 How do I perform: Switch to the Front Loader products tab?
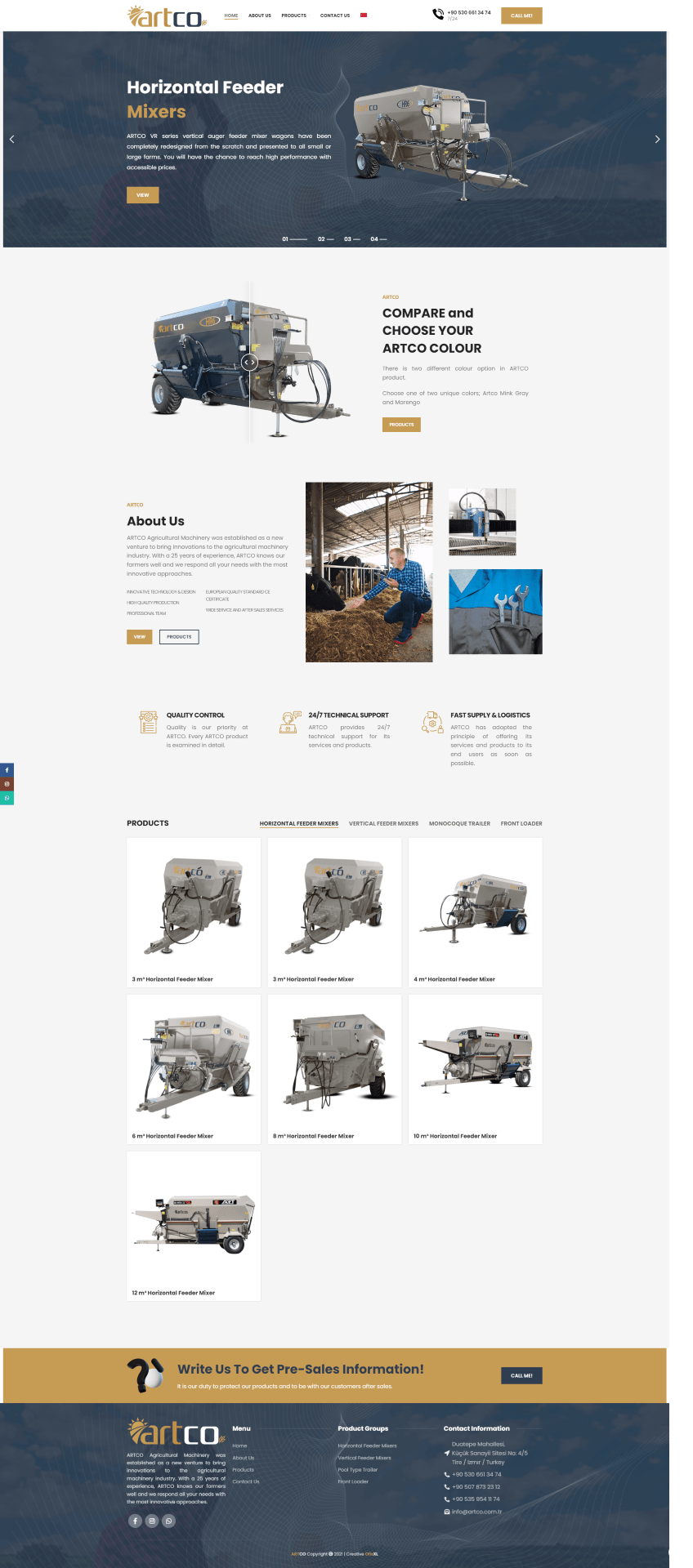pos(521,823)
